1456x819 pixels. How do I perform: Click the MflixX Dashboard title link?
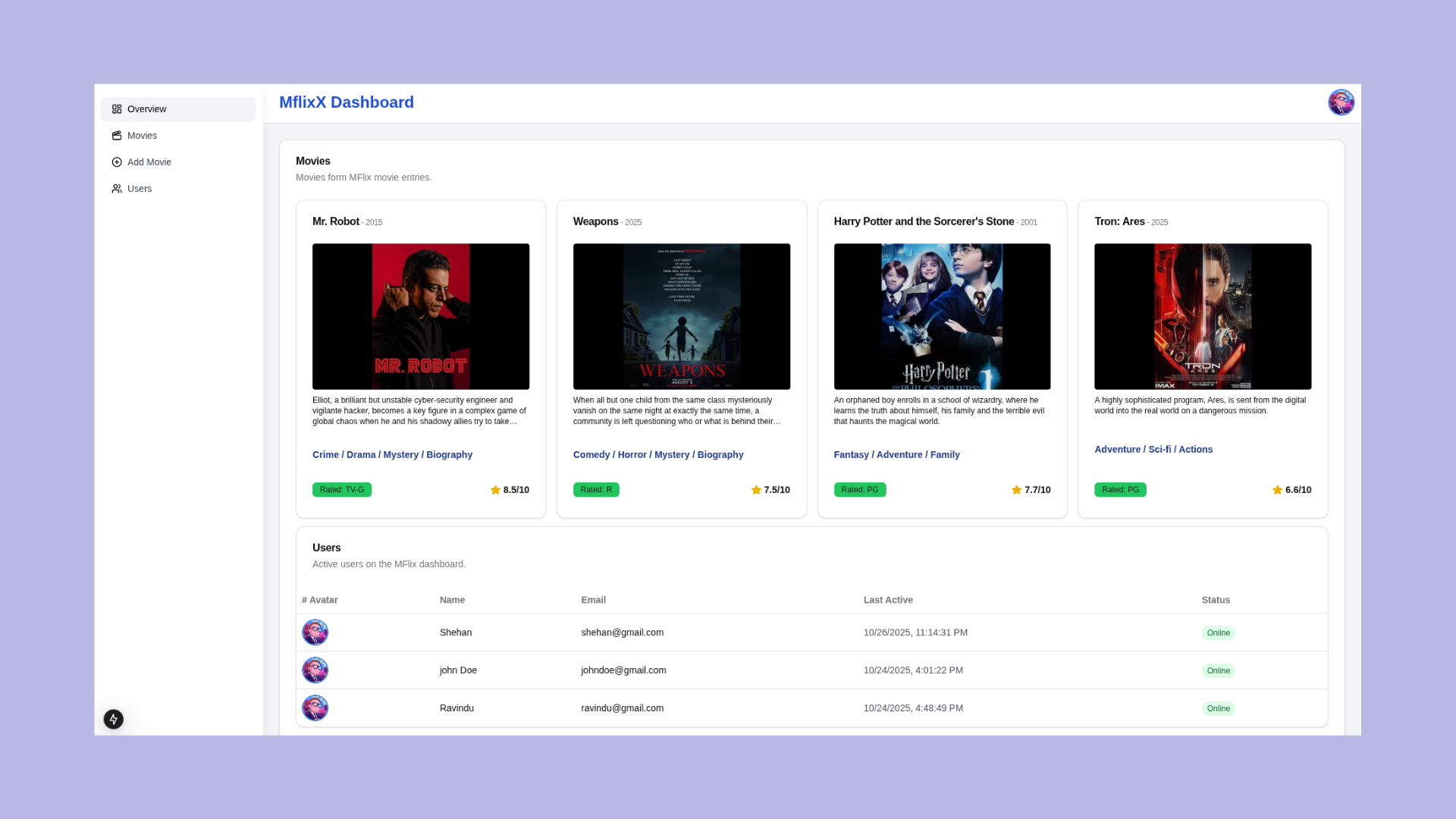tap(347, 102)
